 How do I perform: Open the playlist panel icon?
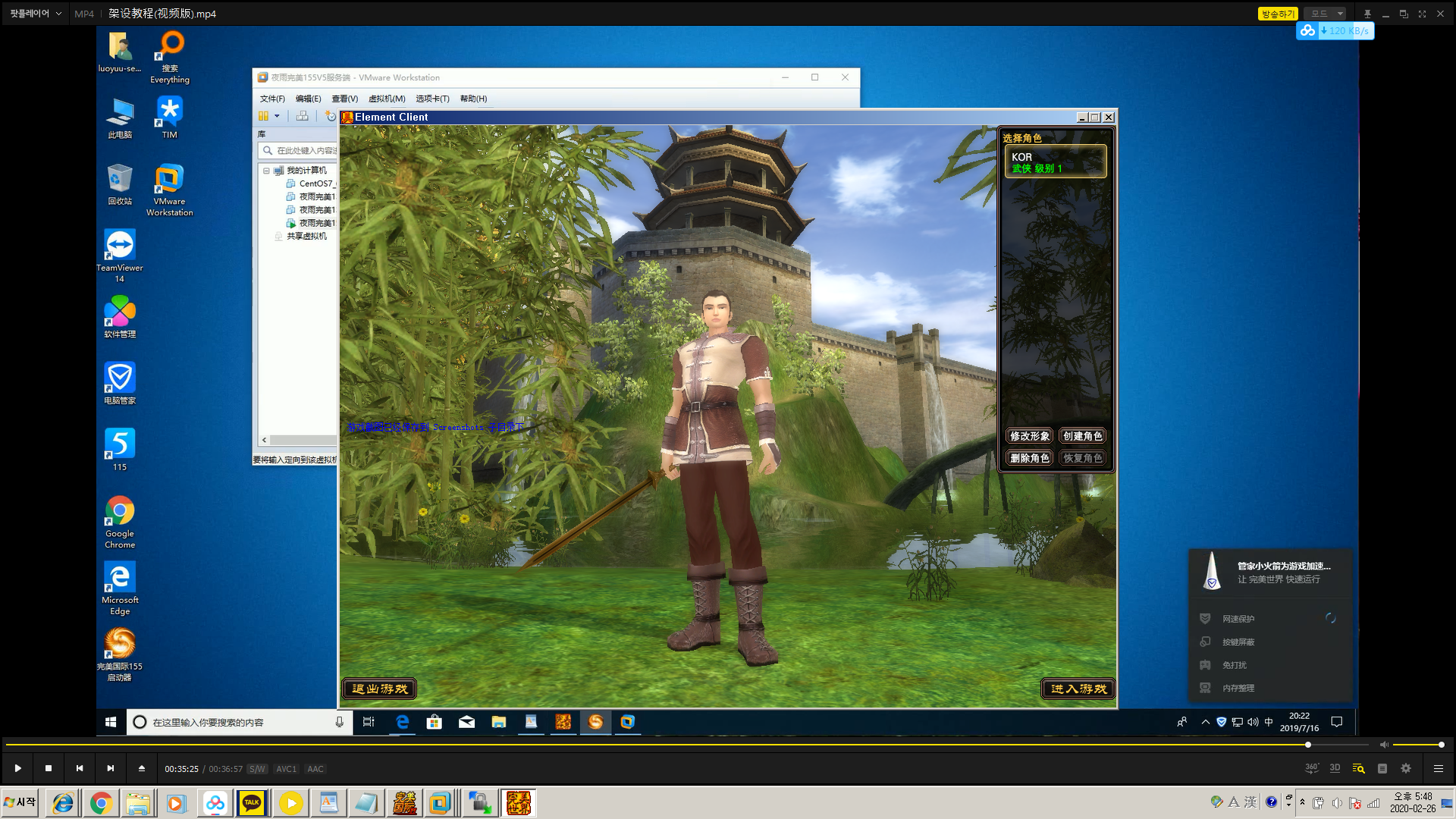click(1438, 768)
